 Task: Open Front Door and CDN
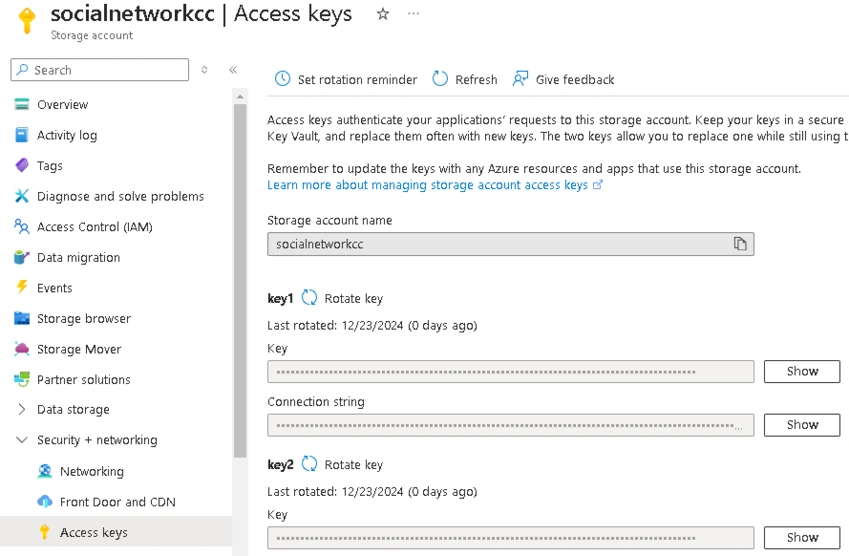point(117,502)
